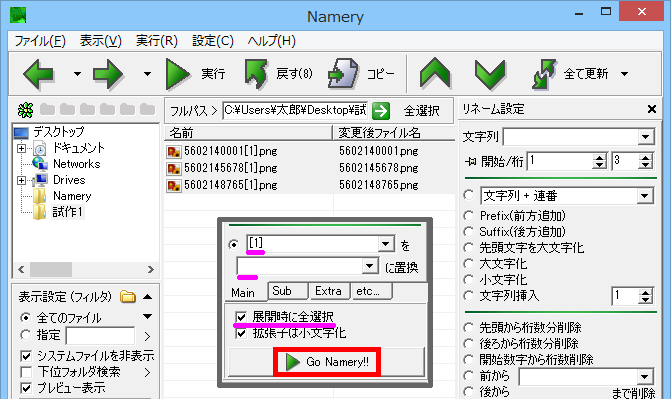Select デスクトップ in the folder tree
671x399 pixels.
click(59, 132)
